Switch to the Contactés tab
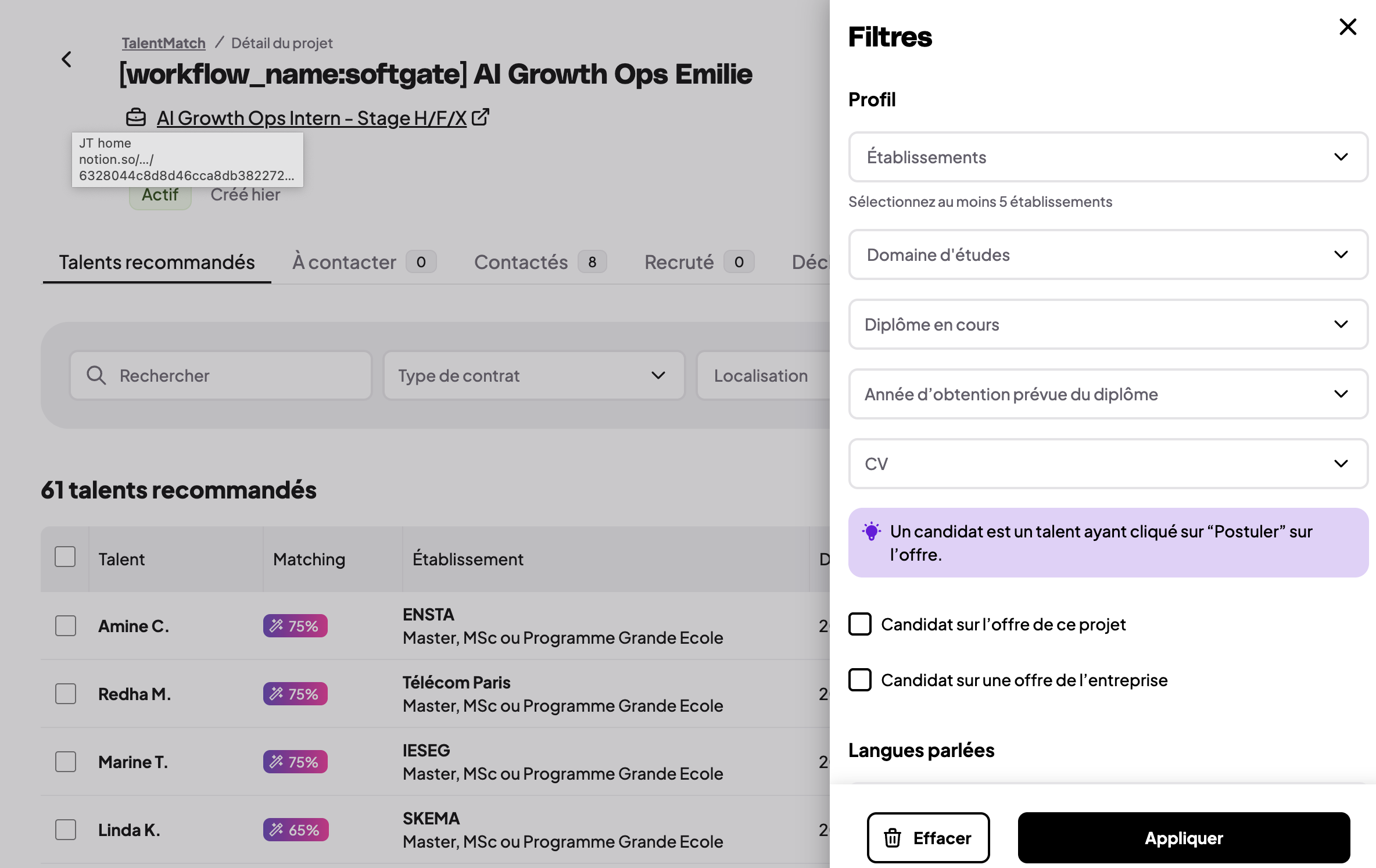The height and width of the screenshot is (868, 1376). tap(540, 262)
